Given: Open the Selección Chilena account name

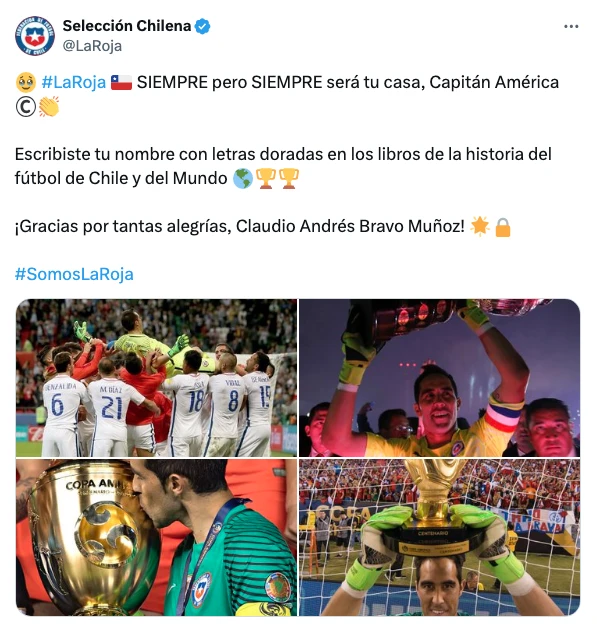Looking at the screenshot, I should coord(127,26).
